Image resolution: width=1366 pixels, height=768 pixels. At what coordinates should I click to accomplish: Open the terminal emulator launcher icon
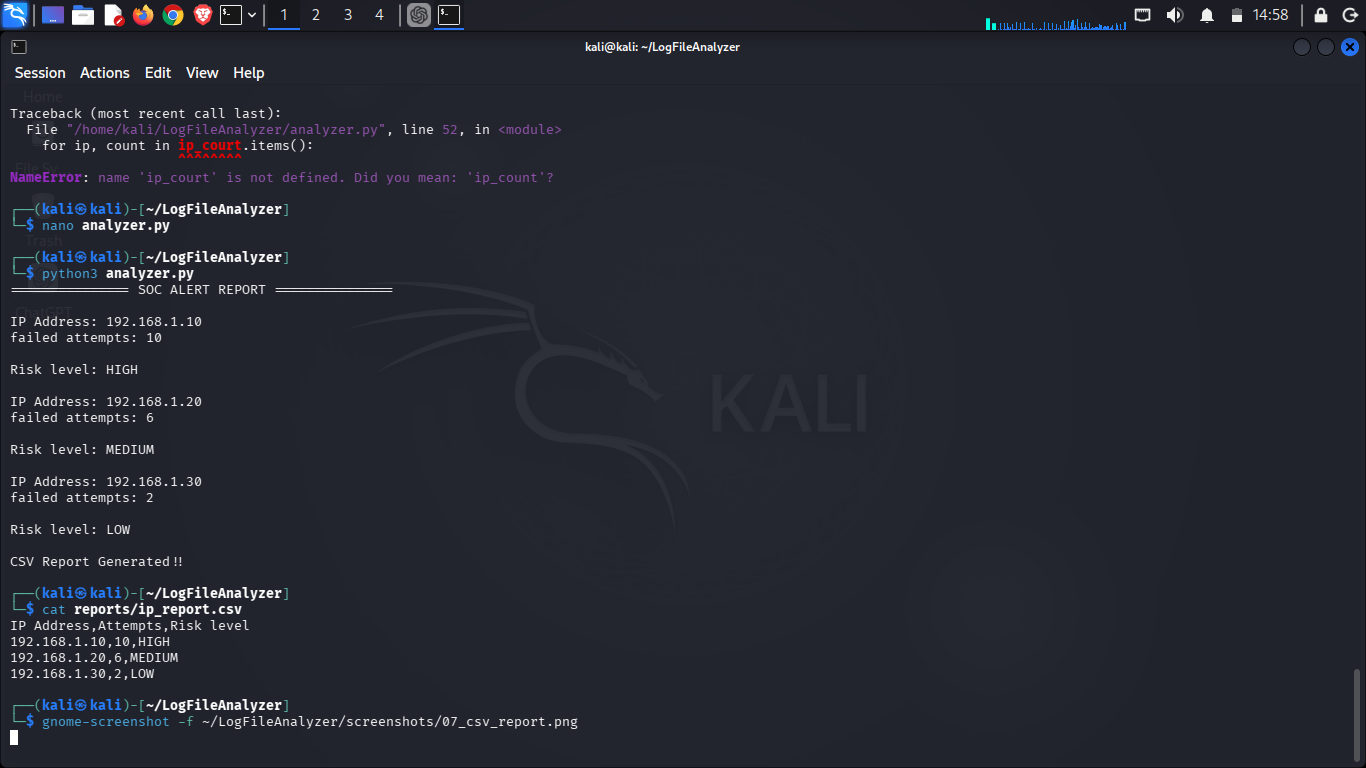point(231,15)
